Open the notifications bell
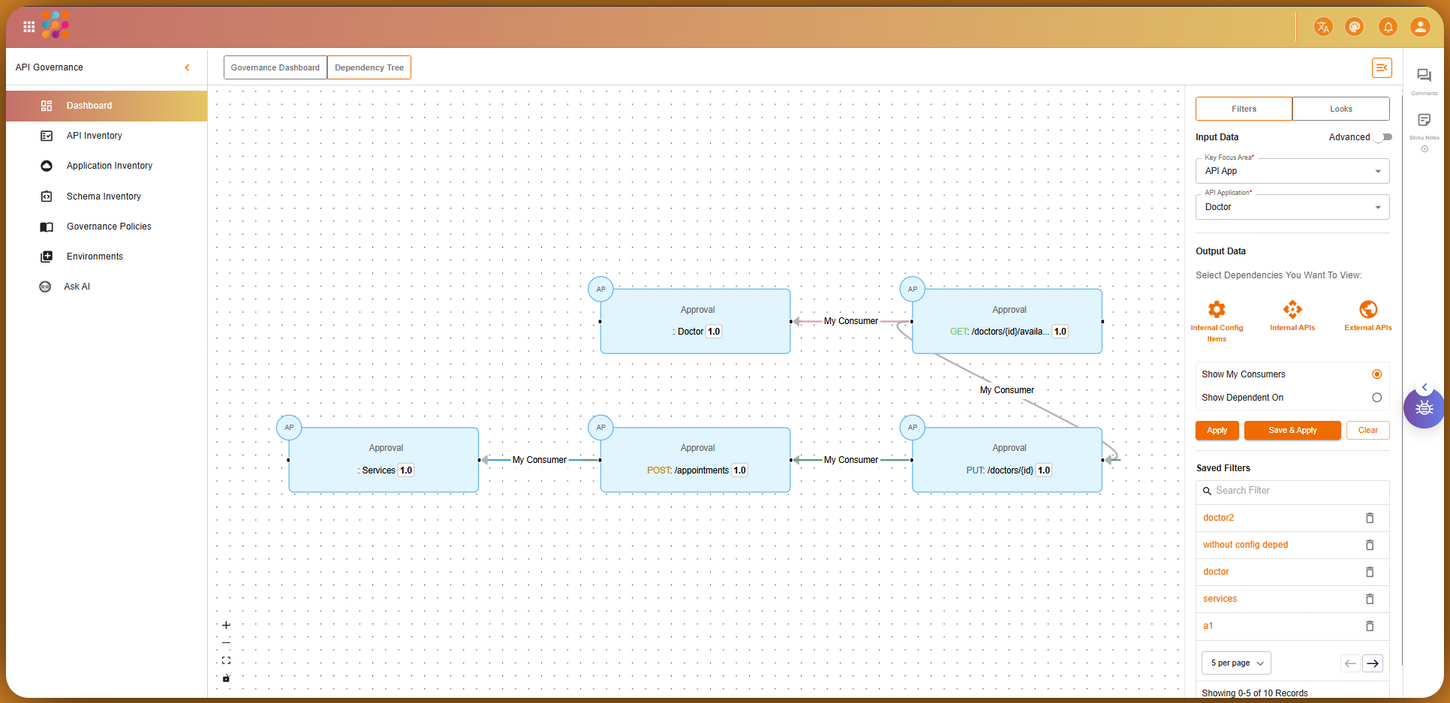 [x=1388, y=27]
